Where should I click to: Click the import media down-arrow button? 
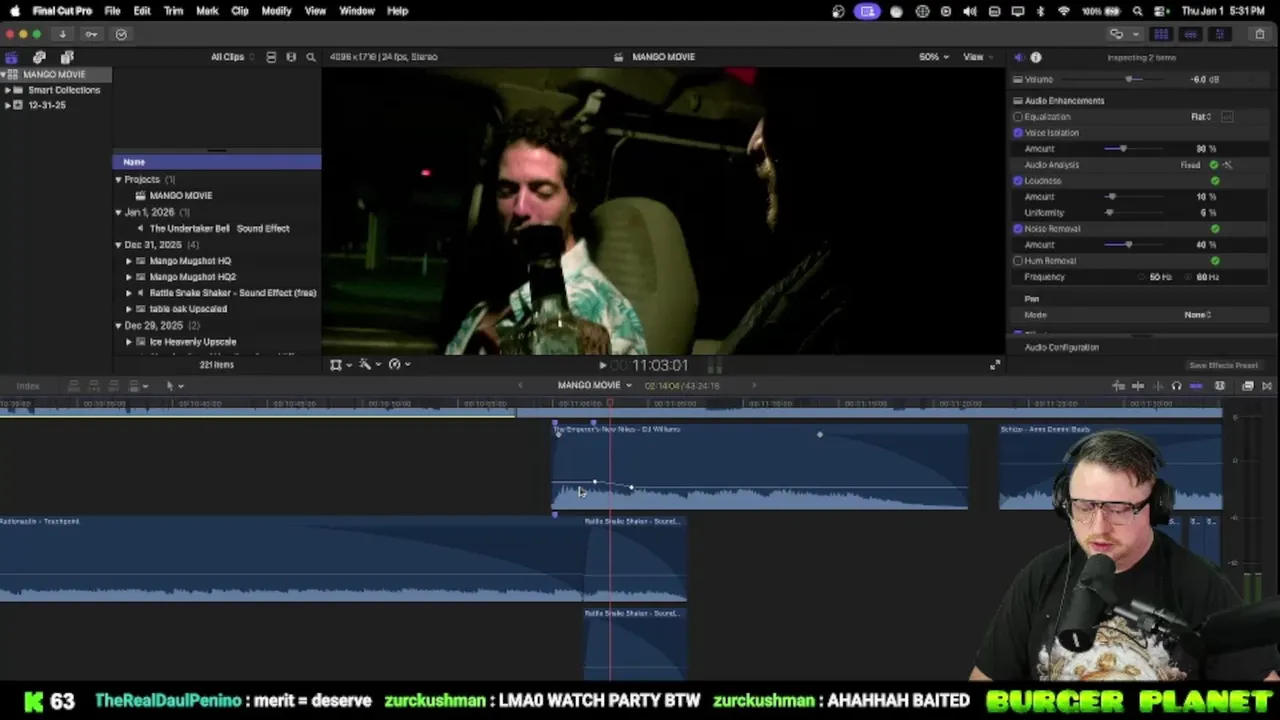click(x=62, y=34)
